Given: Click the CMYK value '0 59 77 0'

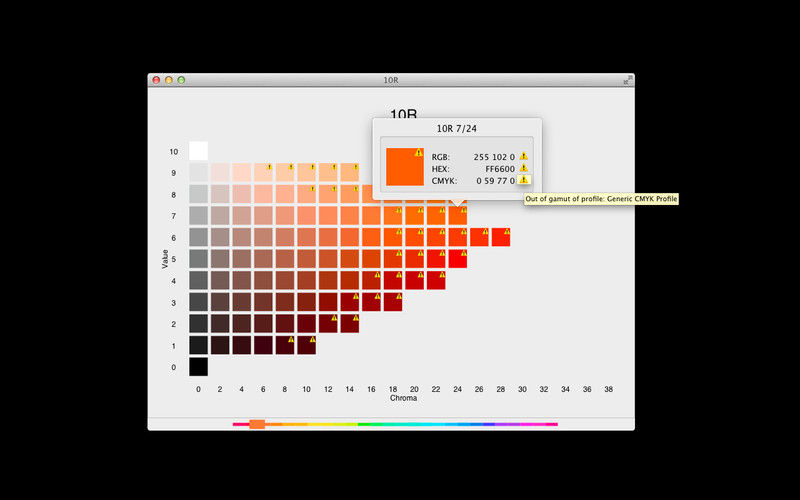Looking at the screenshot, I should click(x=496, y=181).
